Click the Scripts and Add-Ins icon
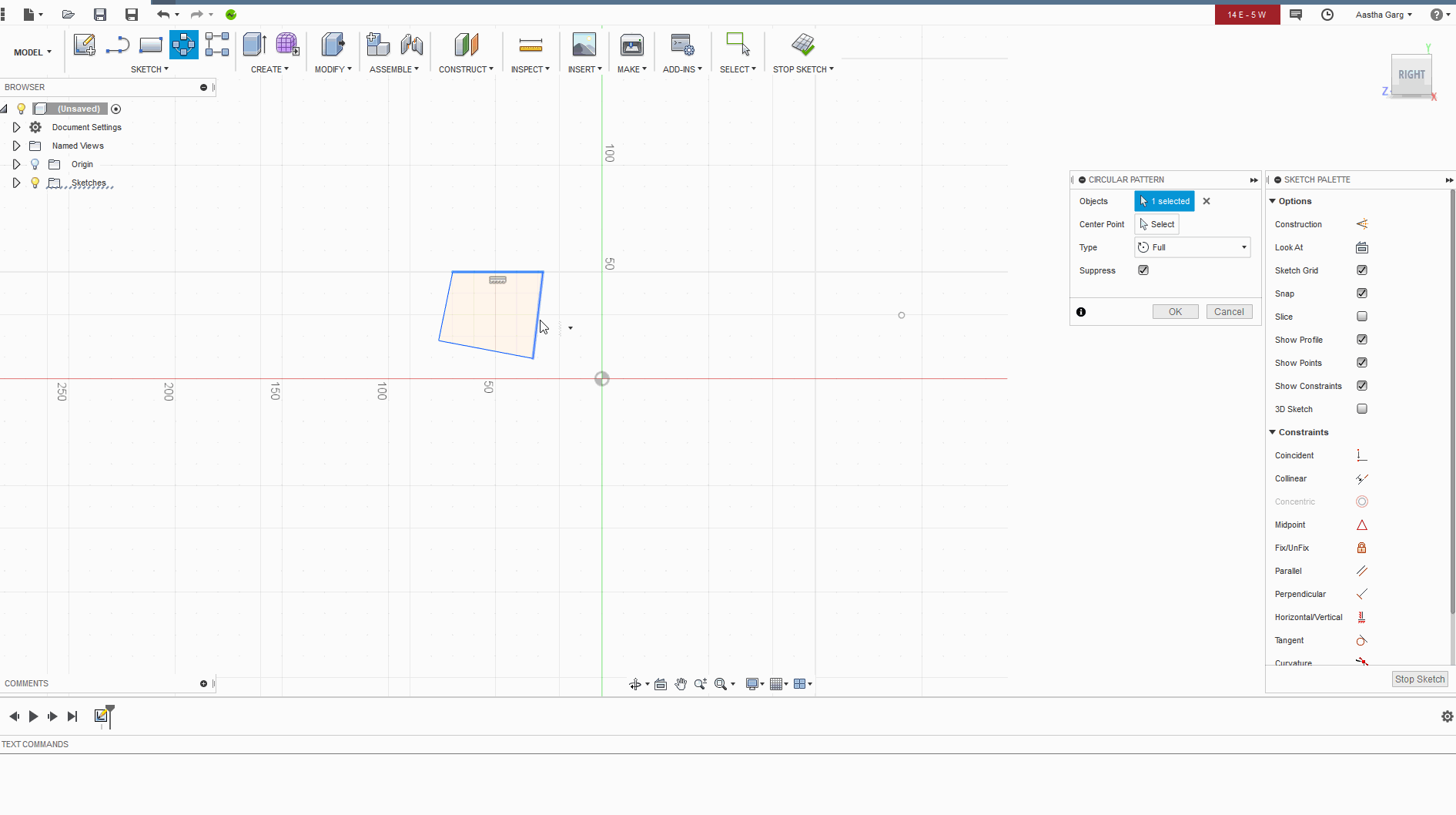The width and height of the screenshot is (1456, 815). coord(682,45)
